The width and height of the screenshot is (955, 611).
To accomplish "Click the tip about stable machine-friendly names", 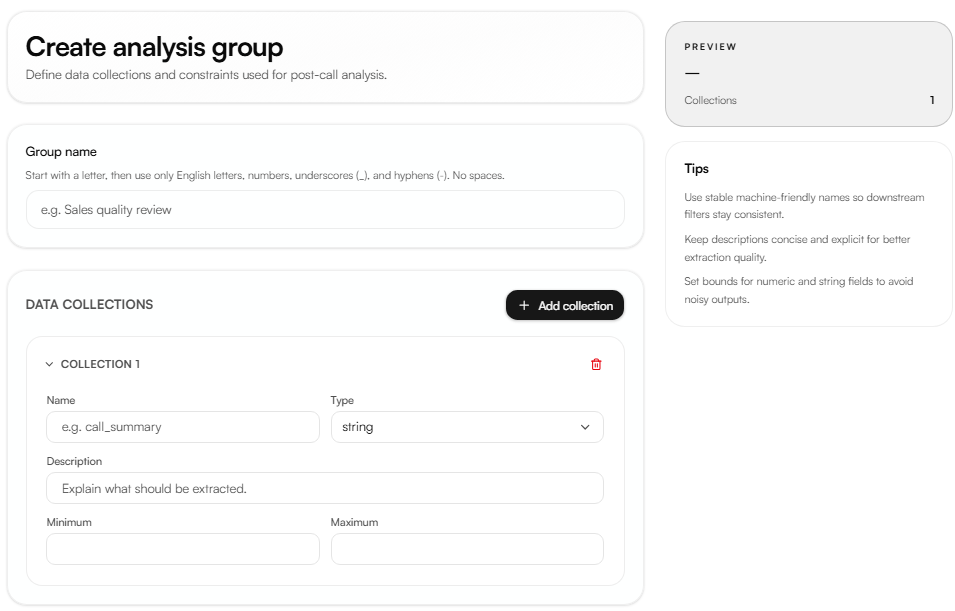I will (804, 206).
